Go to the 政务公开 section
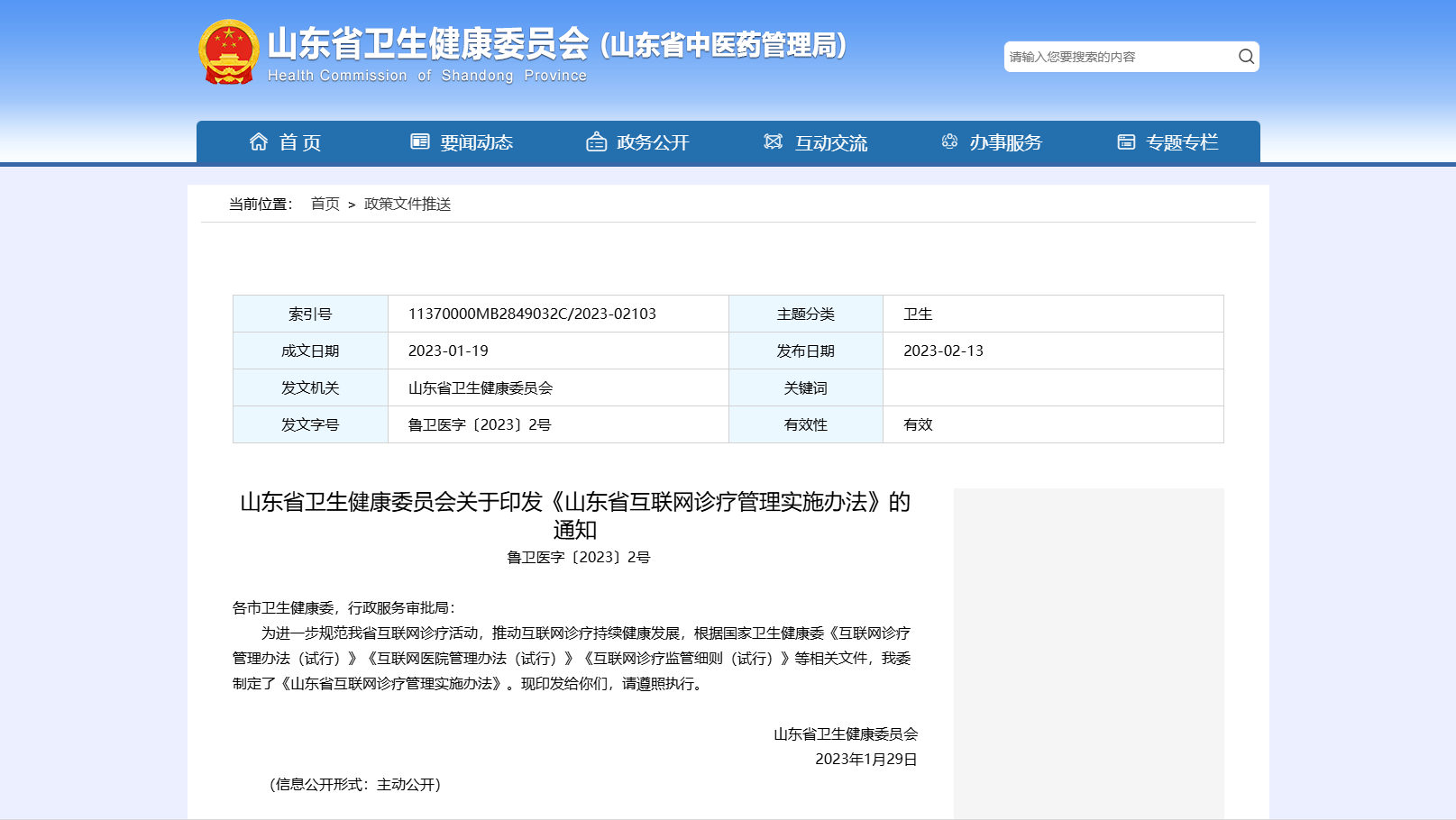The image size is (1456, 820). coord(653,142)
